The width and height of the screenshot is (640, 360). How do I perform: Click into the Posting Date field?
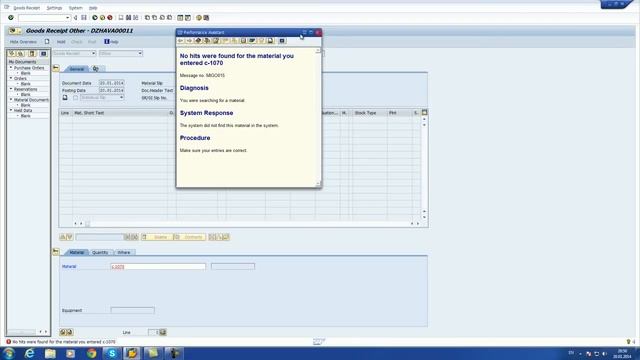click(x=111, y=90)
